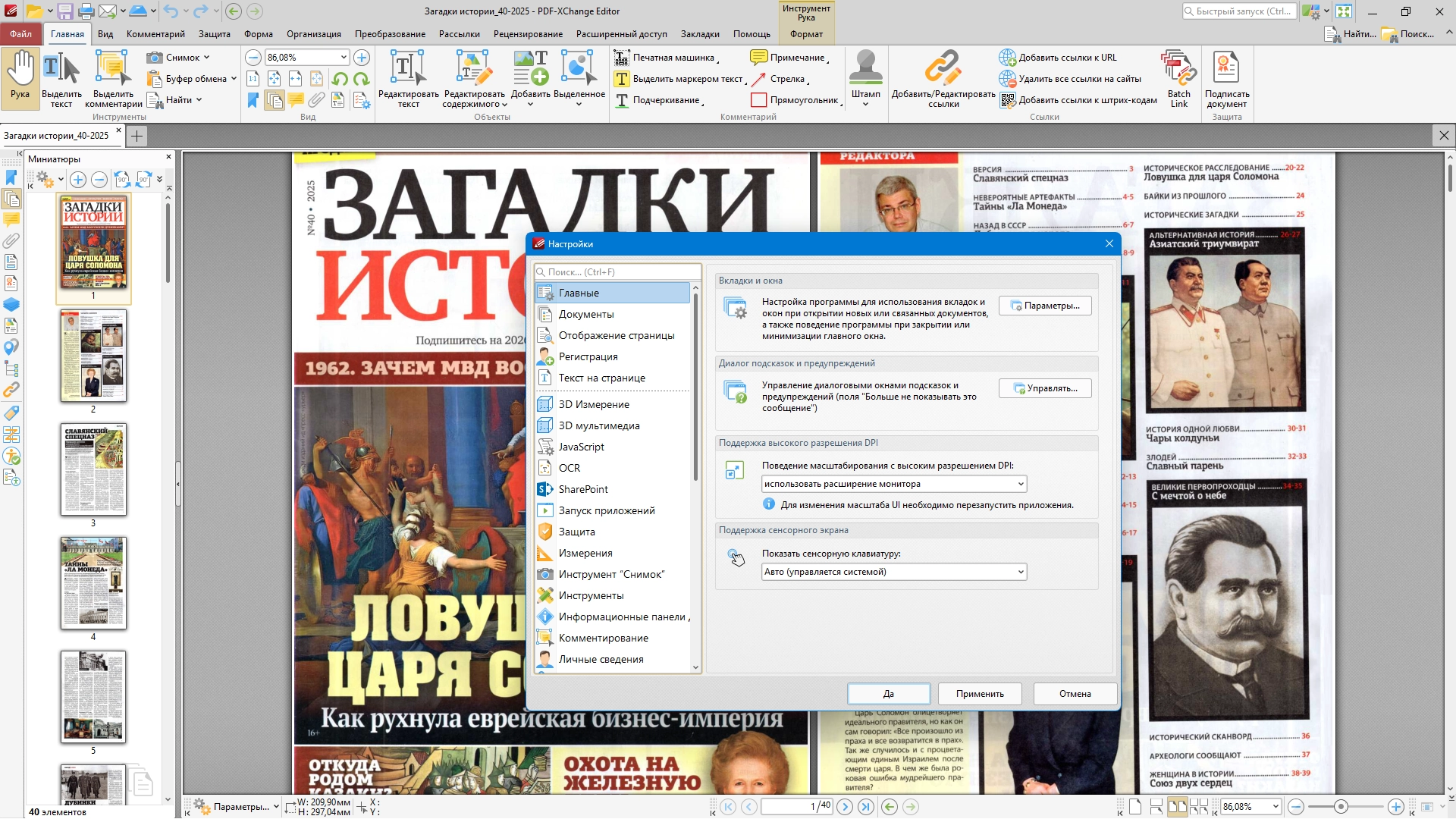Image resolution: width=1456 pixels, height=819 pixels.
Task: Click the rotate clockwise icon in ribbon
Action: coord(361,79)
